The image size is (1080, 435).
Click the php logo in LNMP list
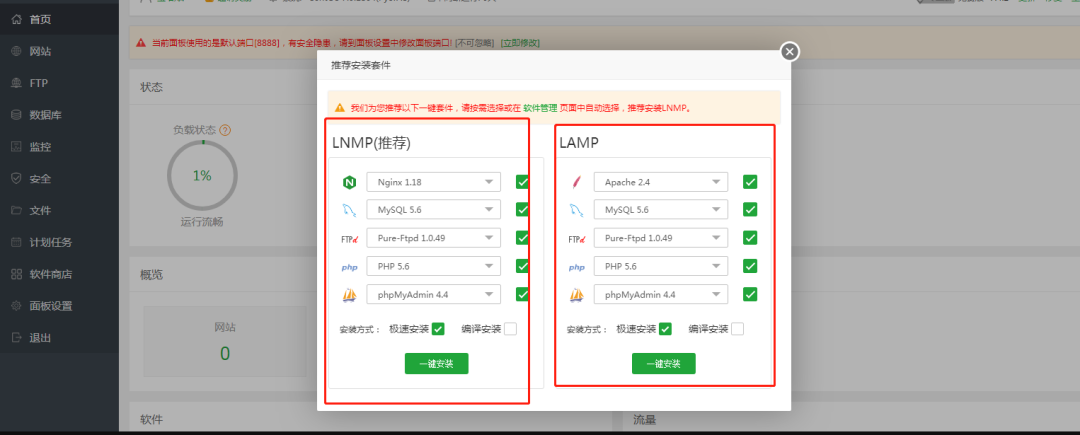click(x=349, y=267)
